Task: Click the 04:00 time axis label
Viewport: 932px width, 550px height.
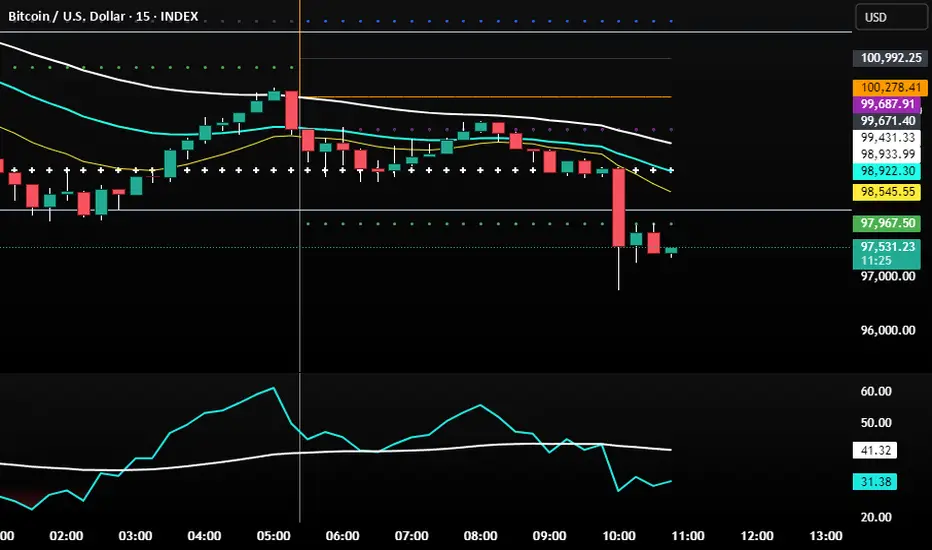Action: pyautogui.click(x=204, y=536)
